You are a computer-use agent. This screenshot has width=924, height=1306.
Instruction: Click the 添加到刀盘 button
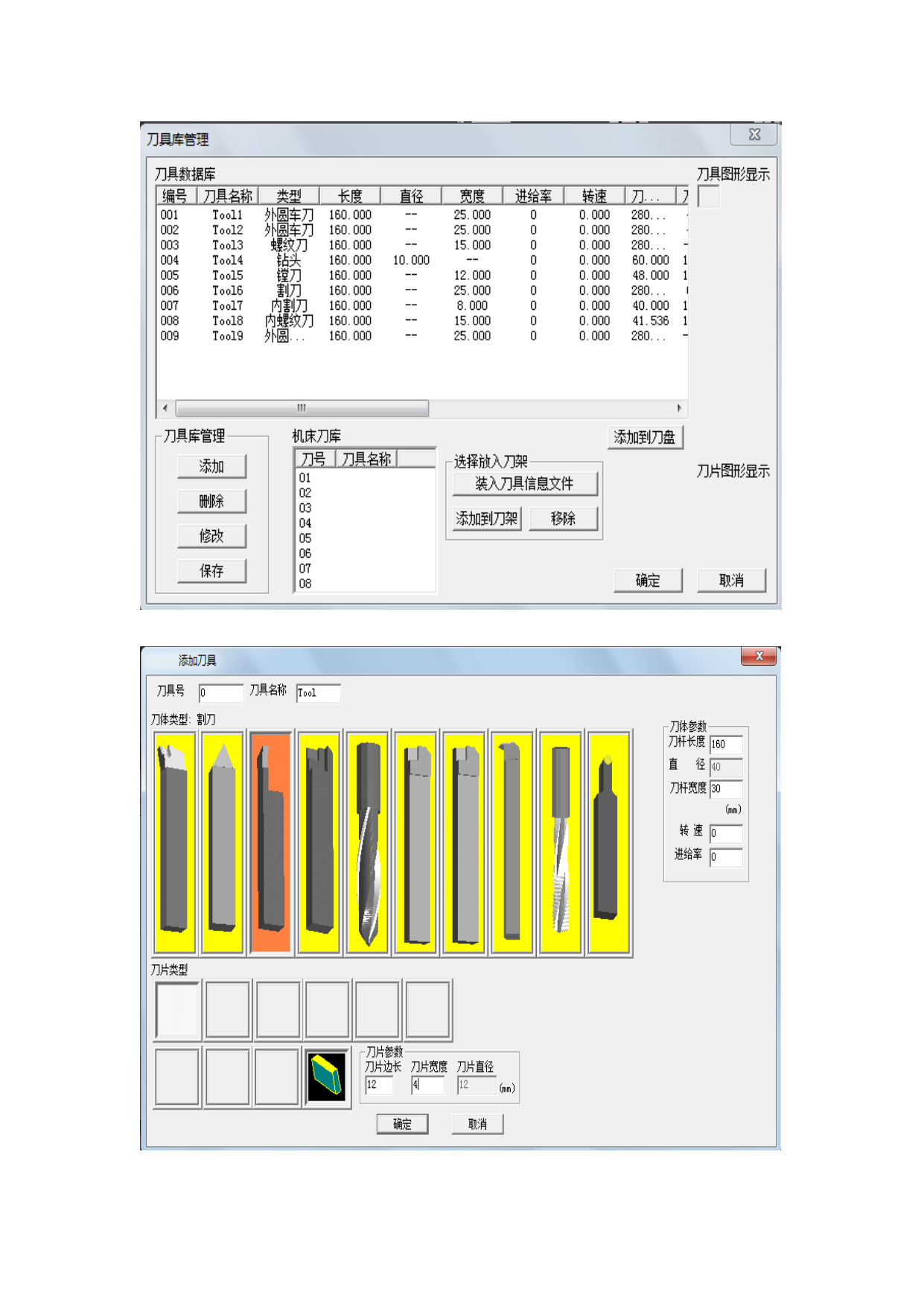point(645,437)
